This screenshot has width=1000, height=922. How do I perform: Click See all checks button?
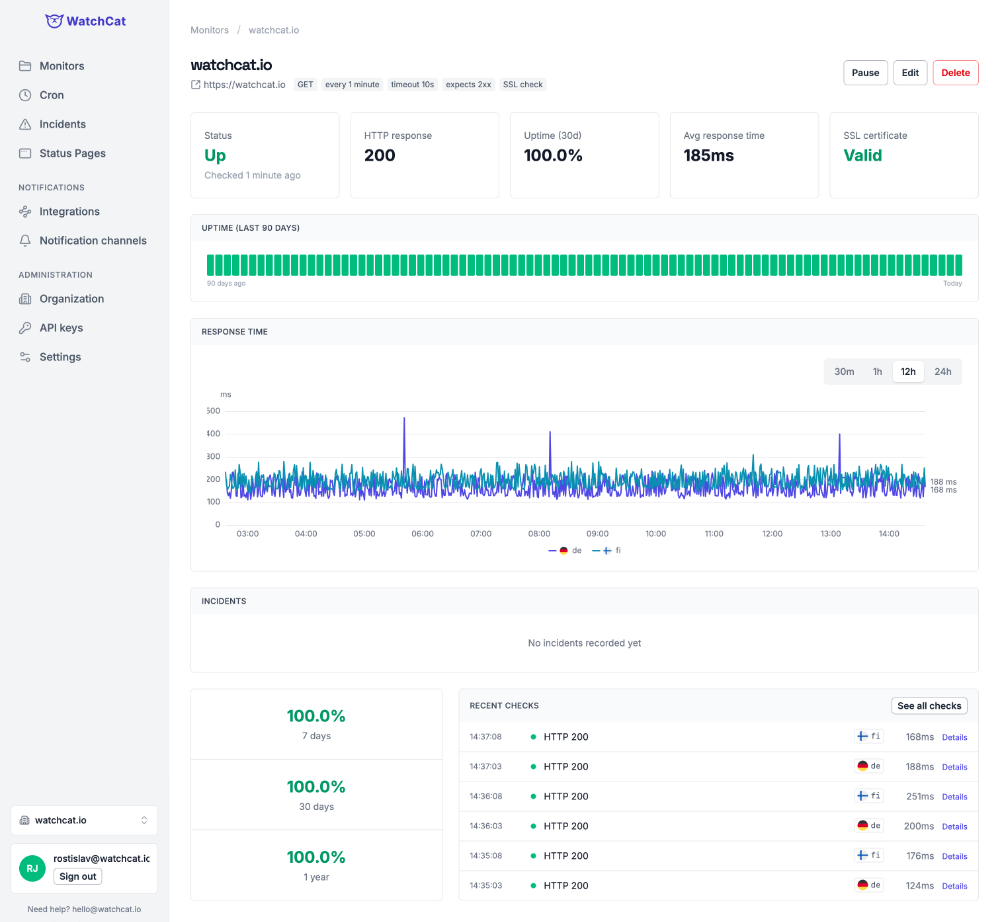929,706
